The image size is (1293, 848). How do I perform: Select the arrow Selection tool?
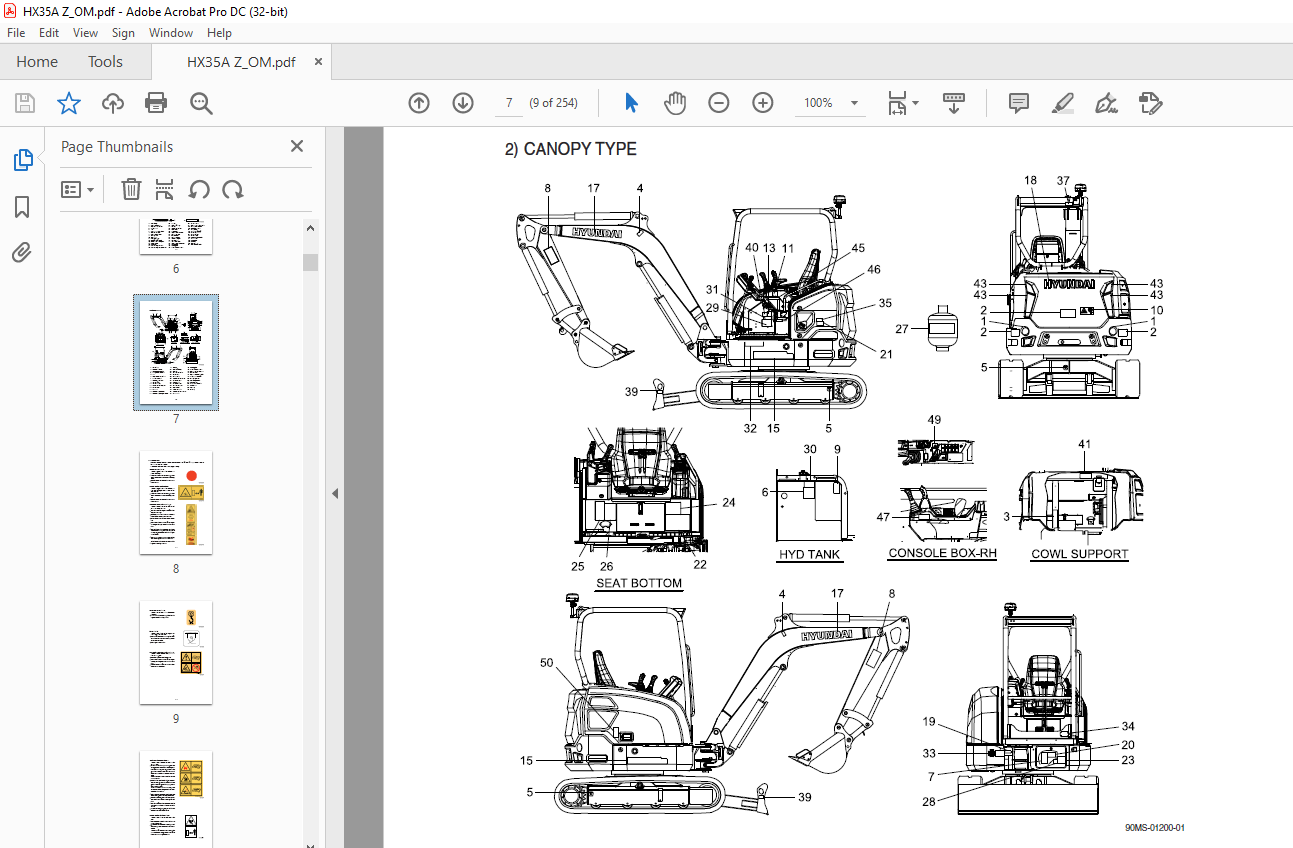[631, 103]
